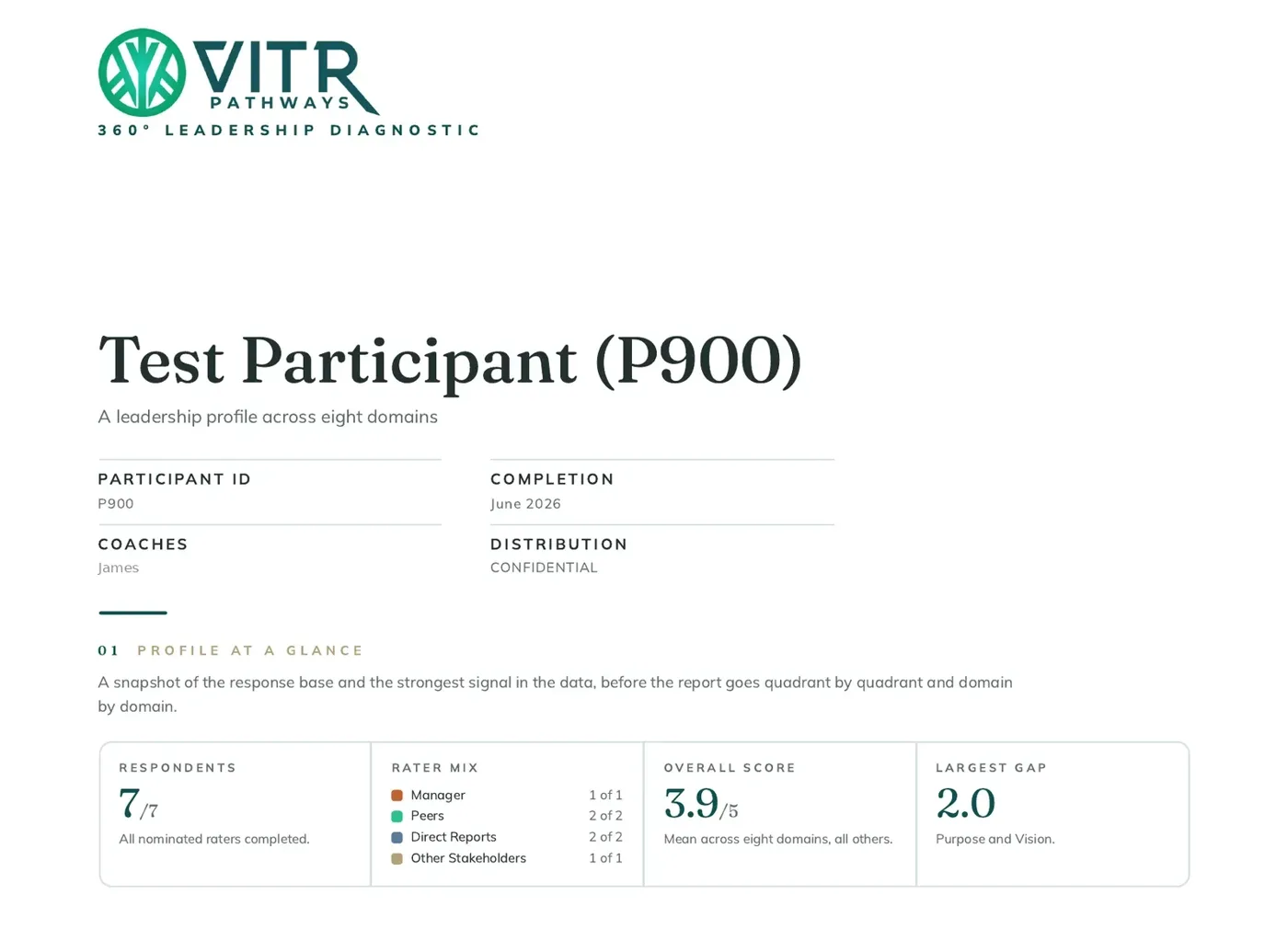1288x929 pixels.
Task: Click the coach name "James"
Action: click(119, 568)
